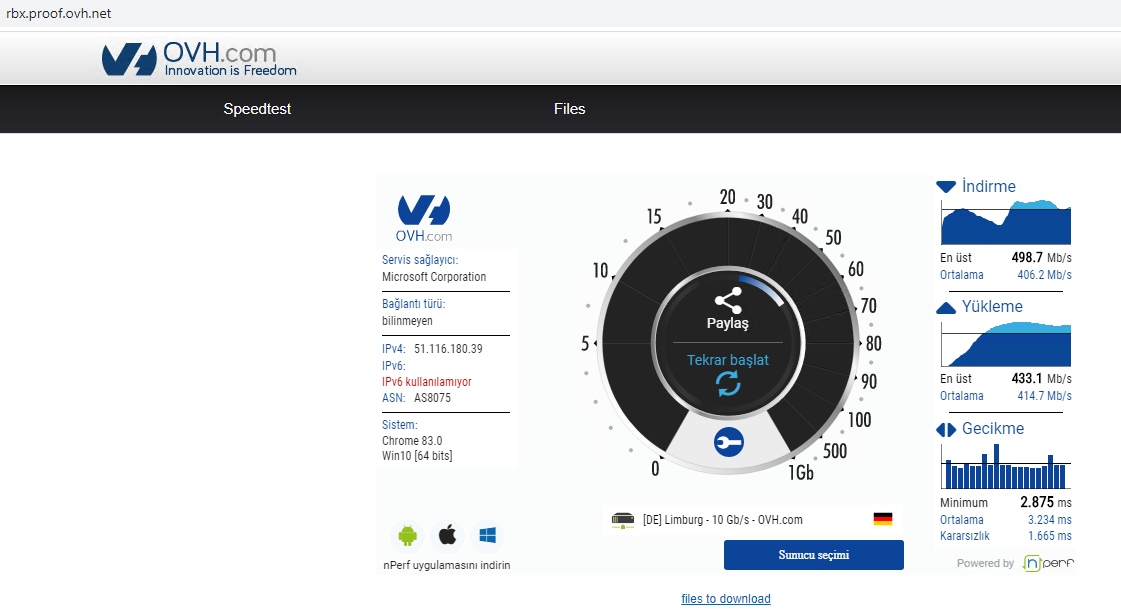Click the 3.234 ms average latency value
Image resolution: width=1121 pixels, height=610 pixels.
[1050, 520]
